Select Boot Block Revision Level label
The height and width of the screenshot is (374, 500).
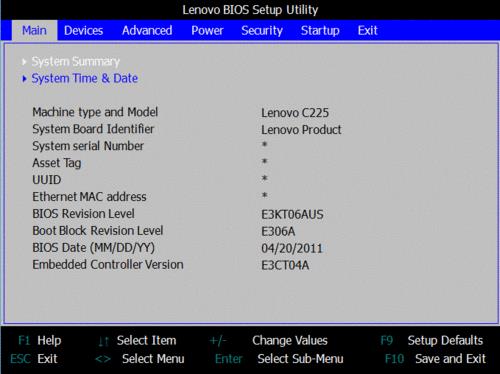pos(98,231)
